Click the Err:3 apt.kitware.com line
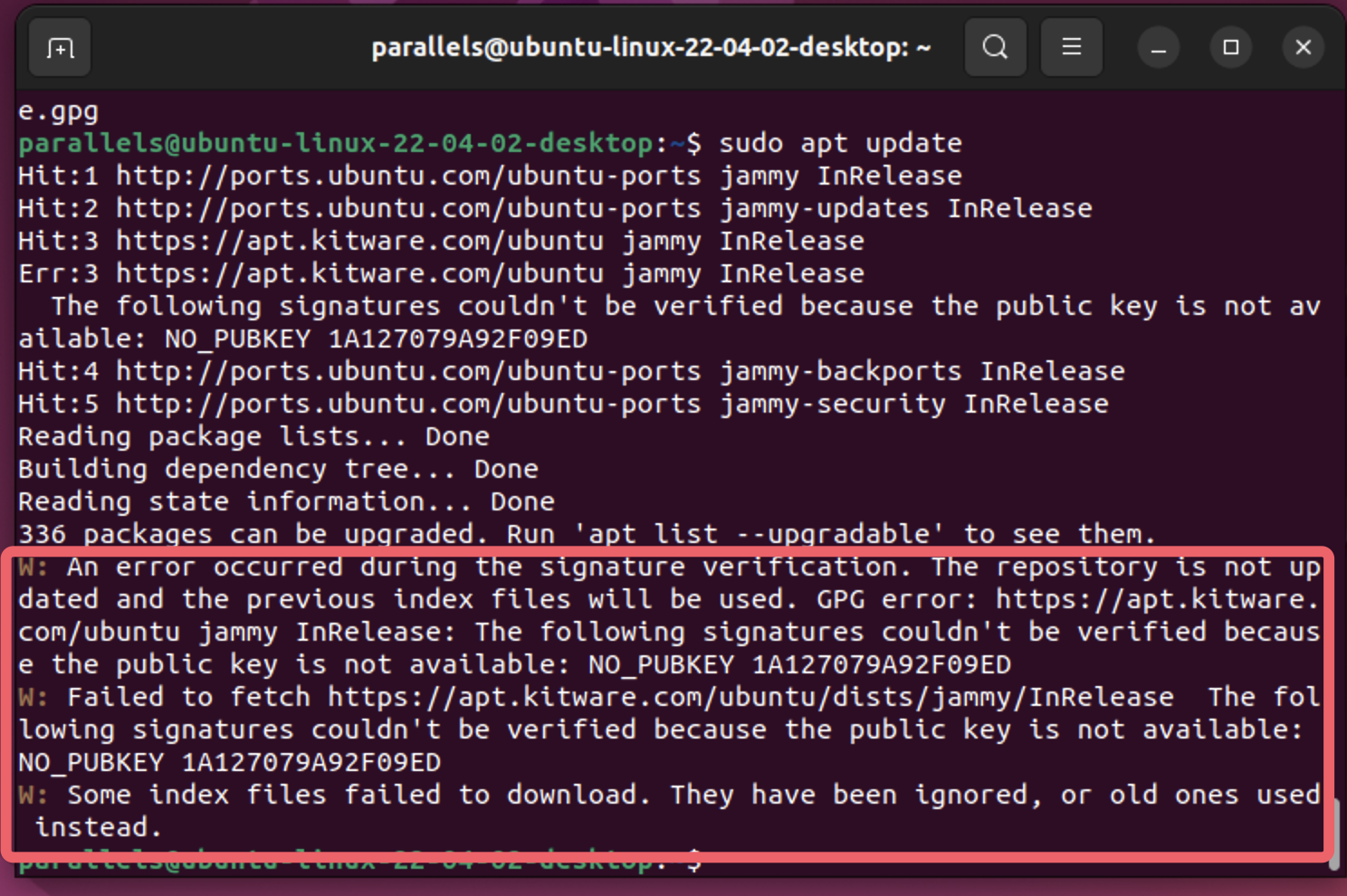Screen dimensions: 1347x896 [x=441, y=273]
